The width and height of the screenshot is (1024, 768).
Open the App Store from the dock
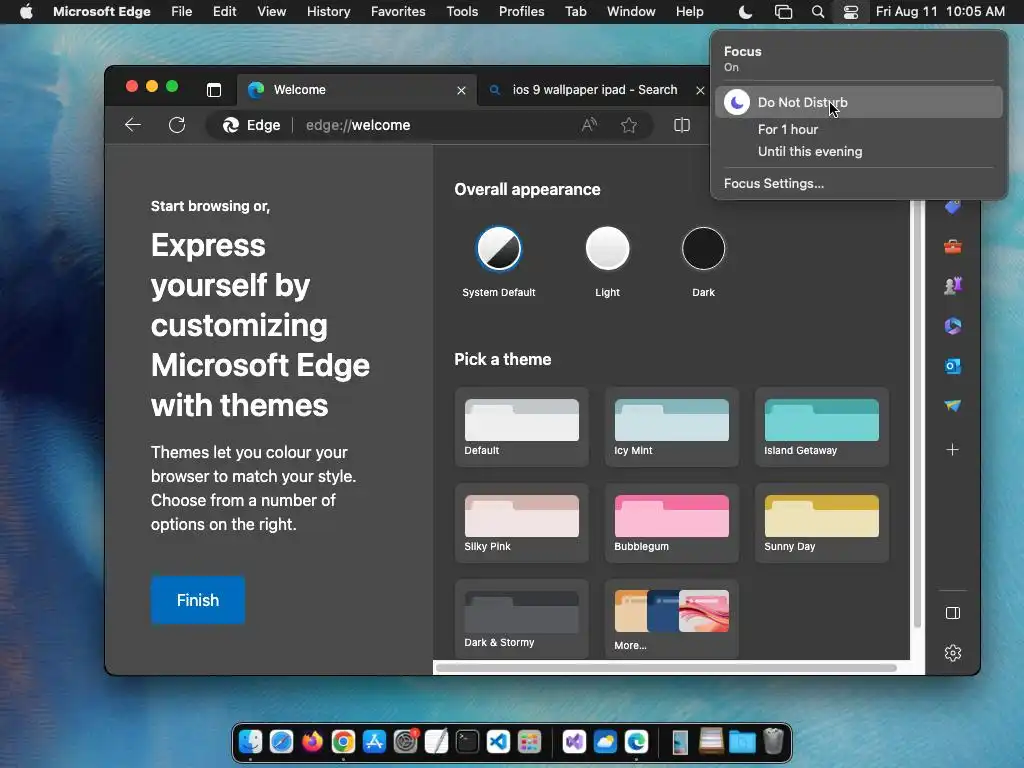[x=374, y=742]
